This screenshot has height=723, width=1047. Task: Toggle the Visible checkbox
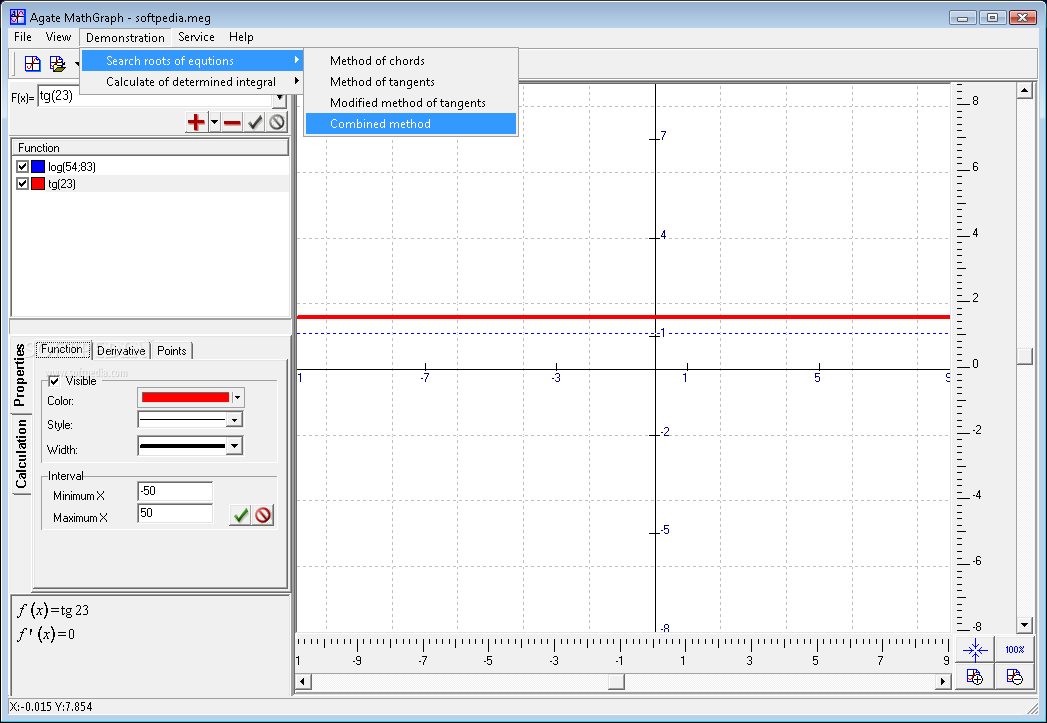(x=55, y=381)
